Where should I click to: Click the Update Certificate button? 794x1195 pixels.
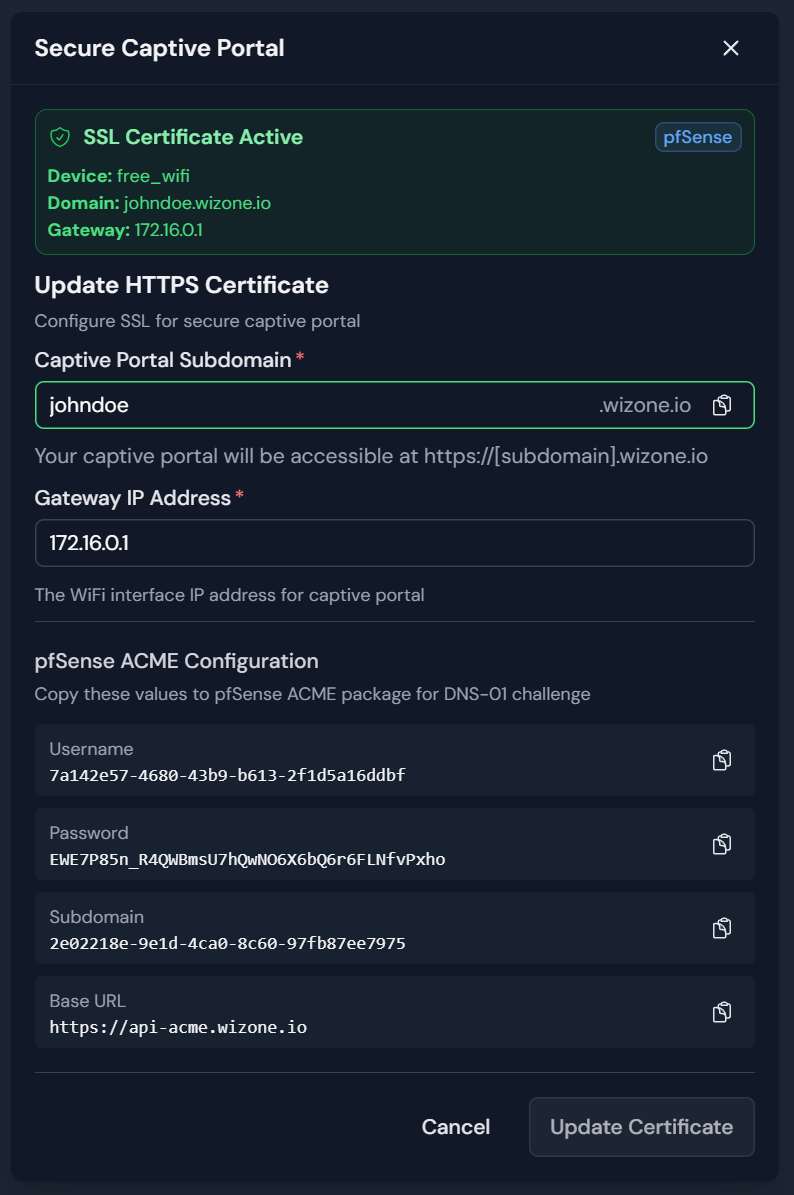[x=641, y=1127]
